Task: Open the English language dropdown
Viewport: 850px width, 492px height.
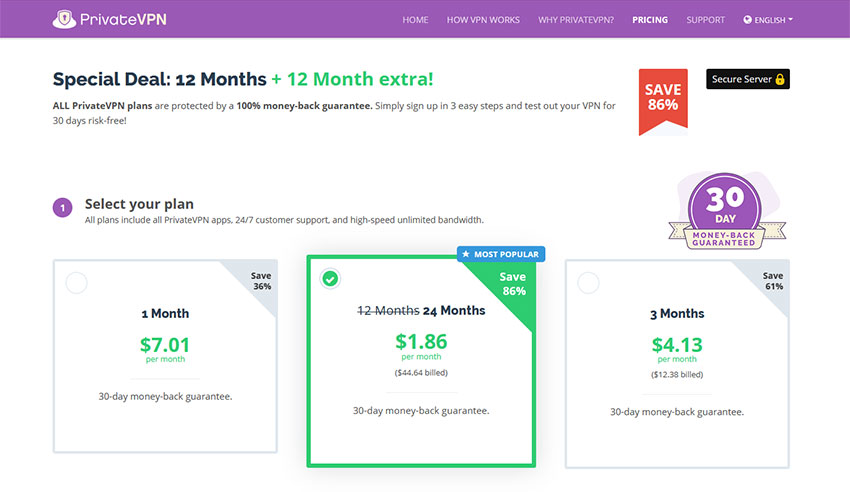Action: tap(768, 20)
